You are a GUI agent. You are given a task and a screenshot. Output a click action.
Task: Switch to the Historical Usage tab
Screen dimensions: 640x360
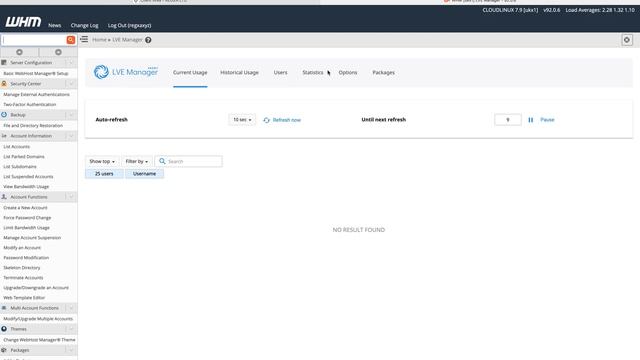click(240, 72)
